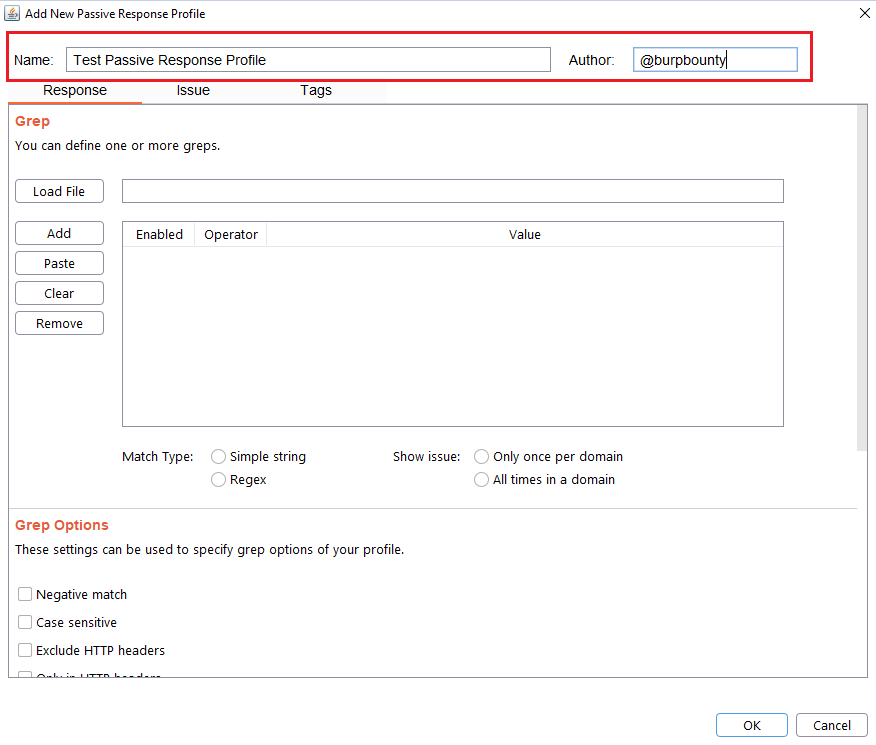The height and width of the screenshot is (745, 876).
Task: Click the Paste button
Action: (x=59, y=263)
